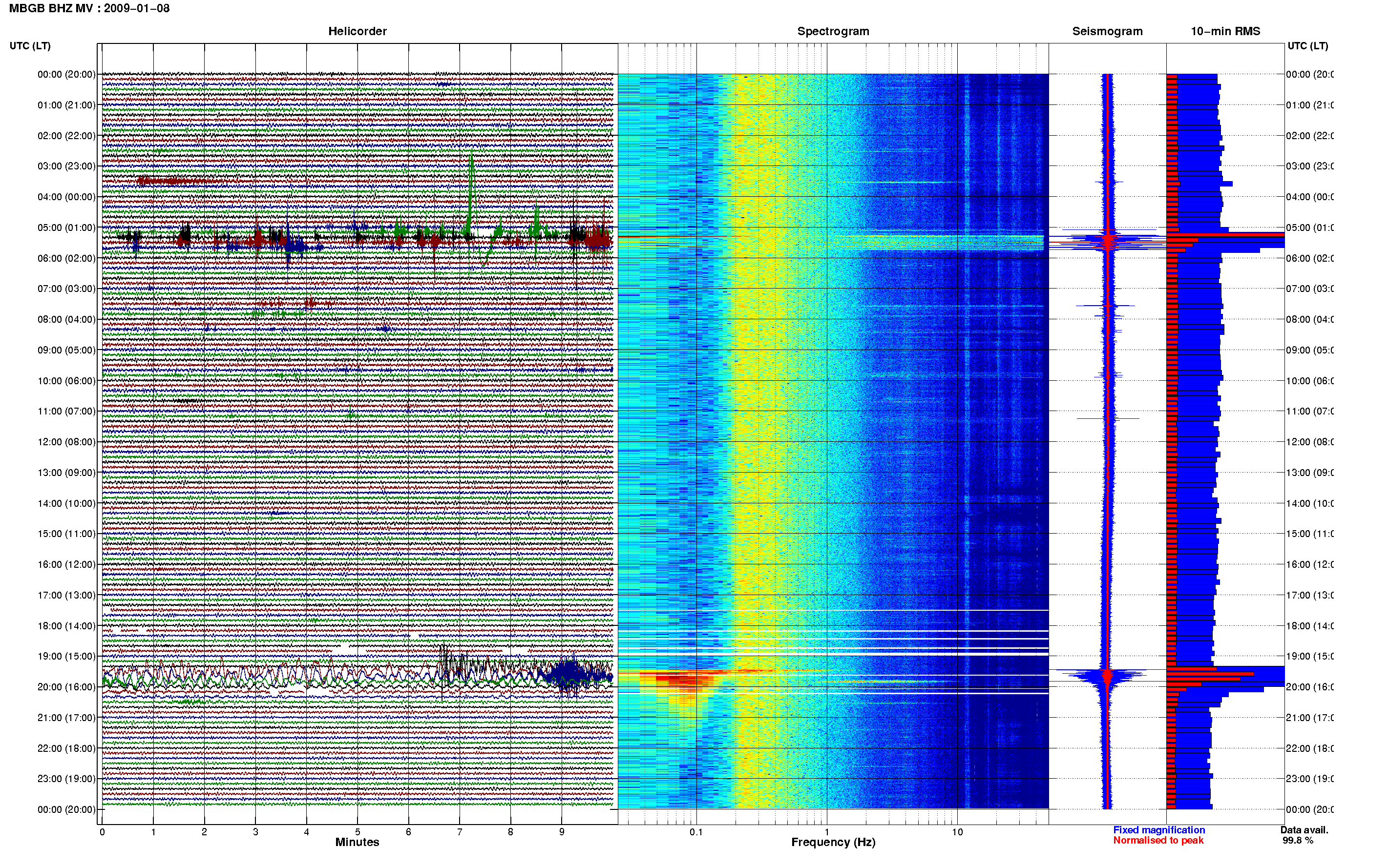The image size is (1389, 868).
Task: Click the tall green helicorder spike above 05:00
Action: [471, 192]
